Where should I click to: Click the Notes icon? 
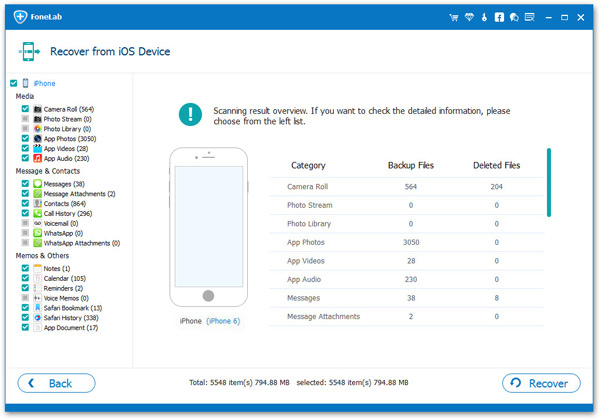(38, 268)
